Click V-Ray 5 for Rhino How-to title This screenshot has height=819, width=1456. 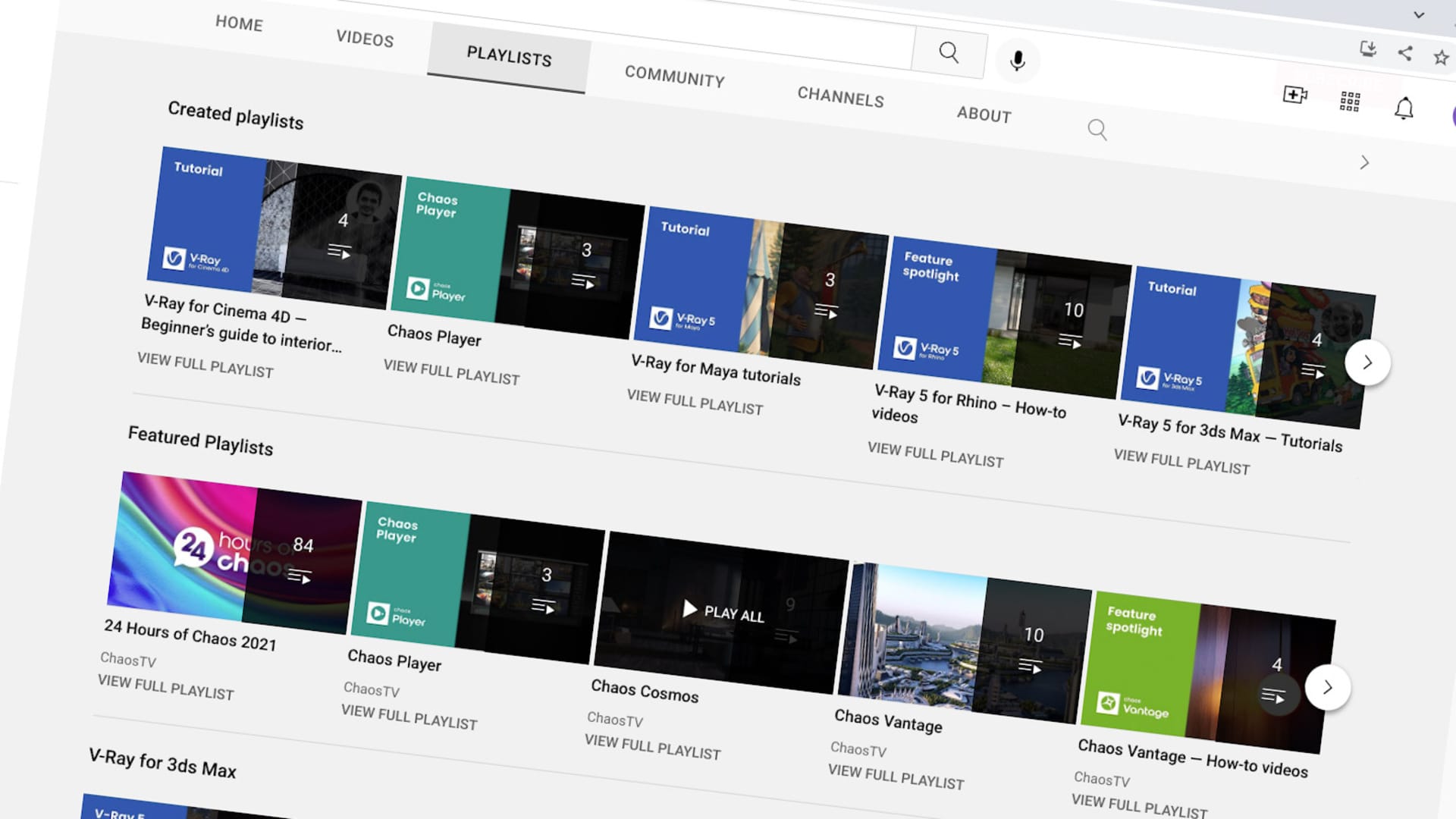point(969,405)
